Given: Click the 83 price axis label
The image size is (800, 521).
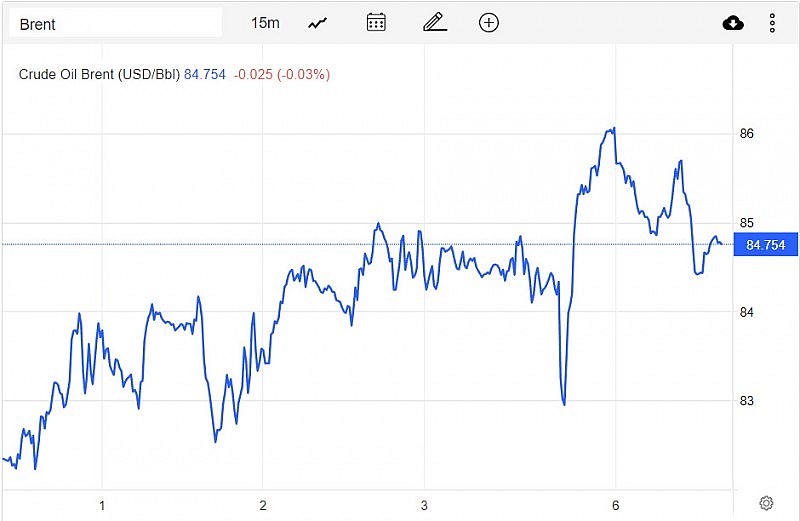Looking at the screenshot, I should click(x=747, y=401).
